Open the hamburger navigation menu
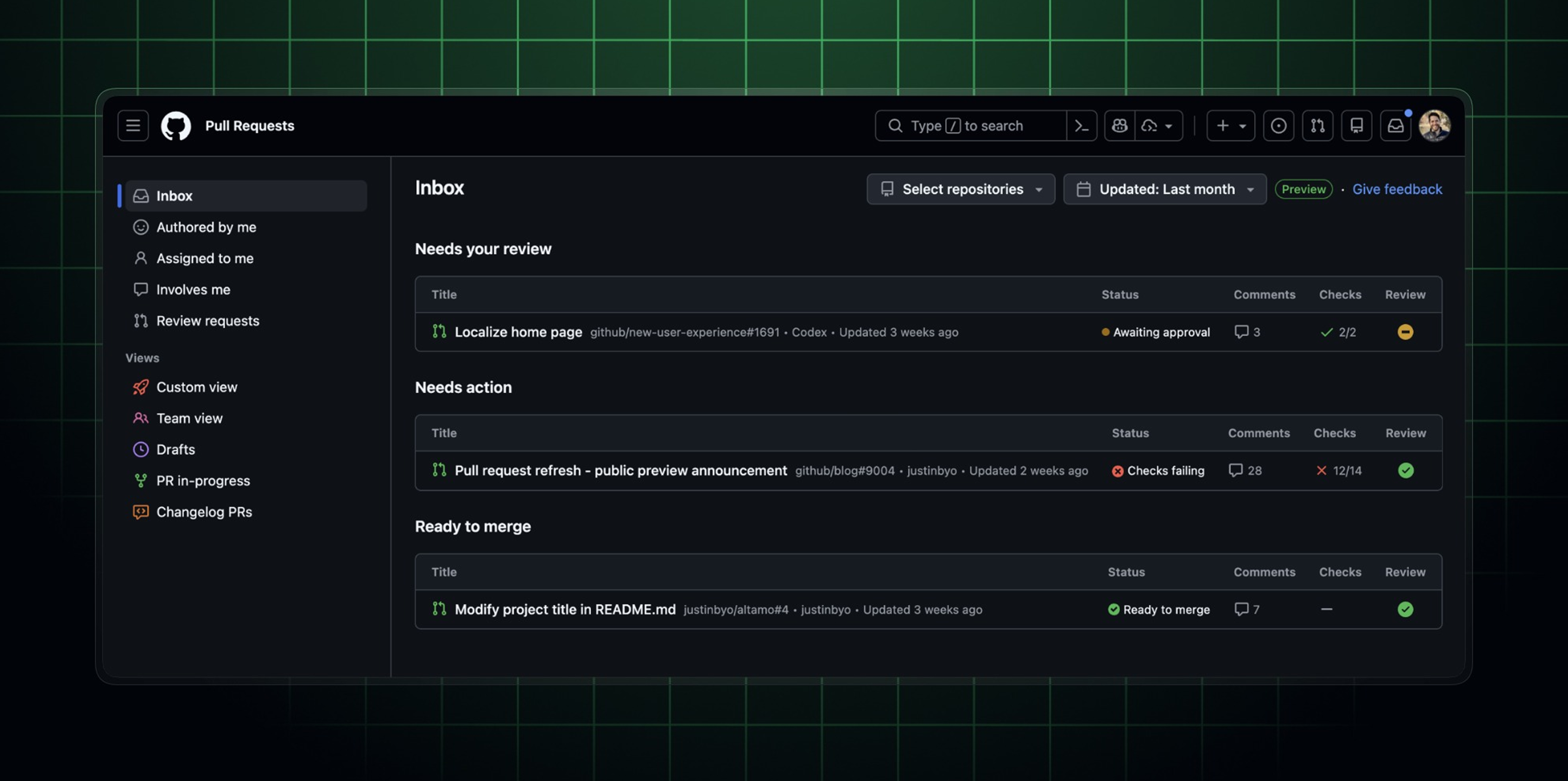This screenshot has height=781, width=1568. click(133, 126)
